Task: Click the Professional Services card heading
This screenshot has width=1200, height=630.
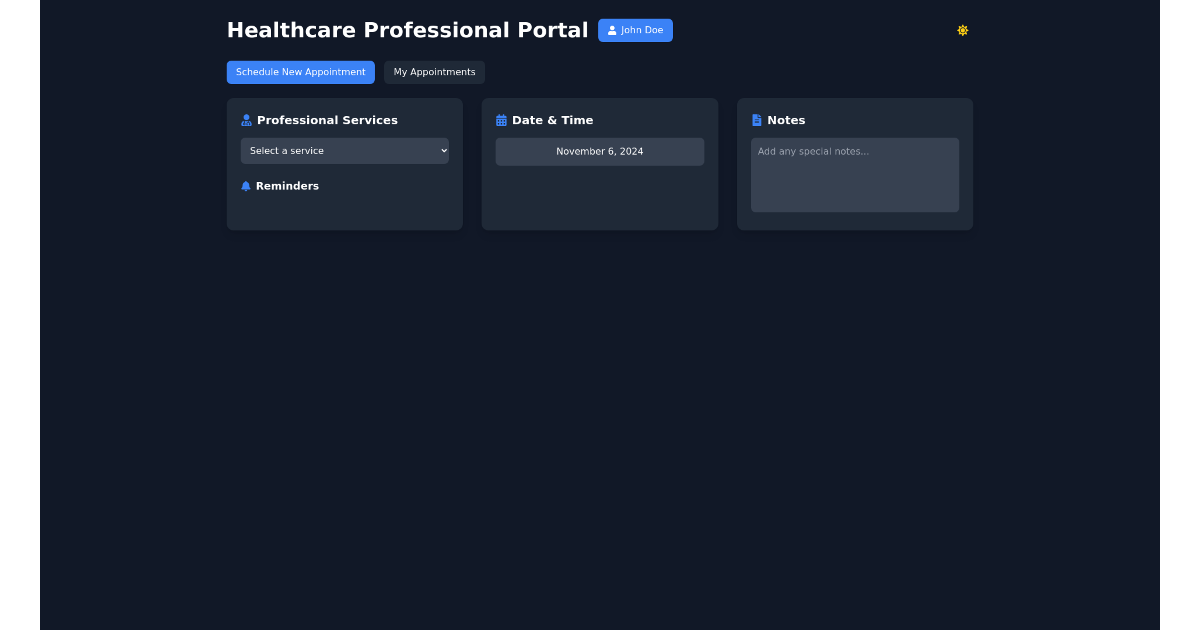Action: click(x=327, y=120)
